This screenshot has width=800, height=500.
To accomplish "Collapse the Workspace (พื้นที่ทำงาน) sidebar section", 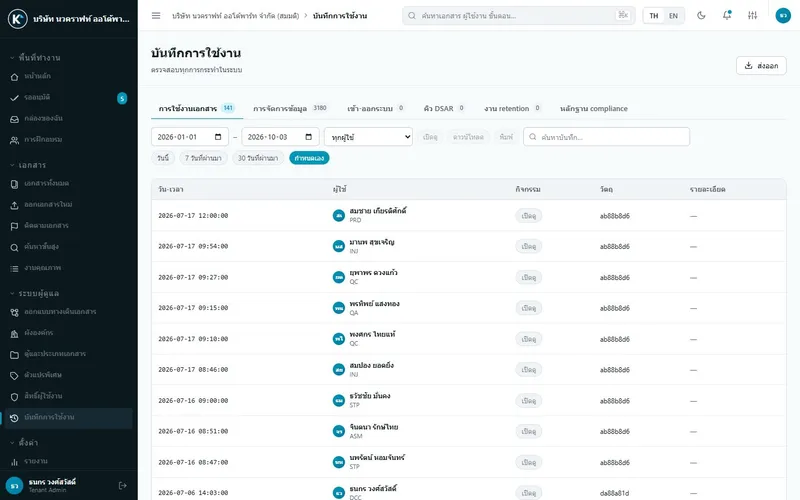I will [x=35, y=58].
